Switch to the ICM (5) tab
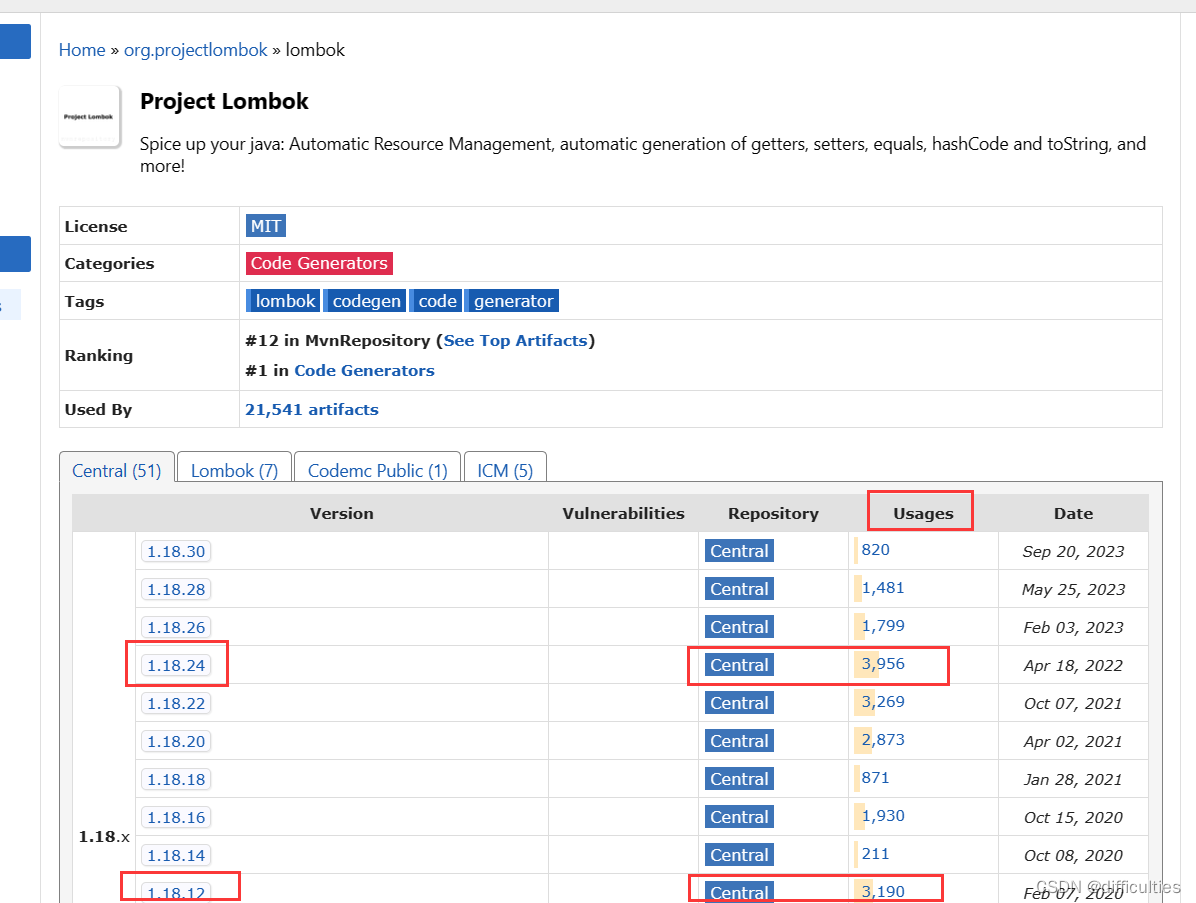The width and height of the screenshot is (1196, 903). click(x=505, y=471)
